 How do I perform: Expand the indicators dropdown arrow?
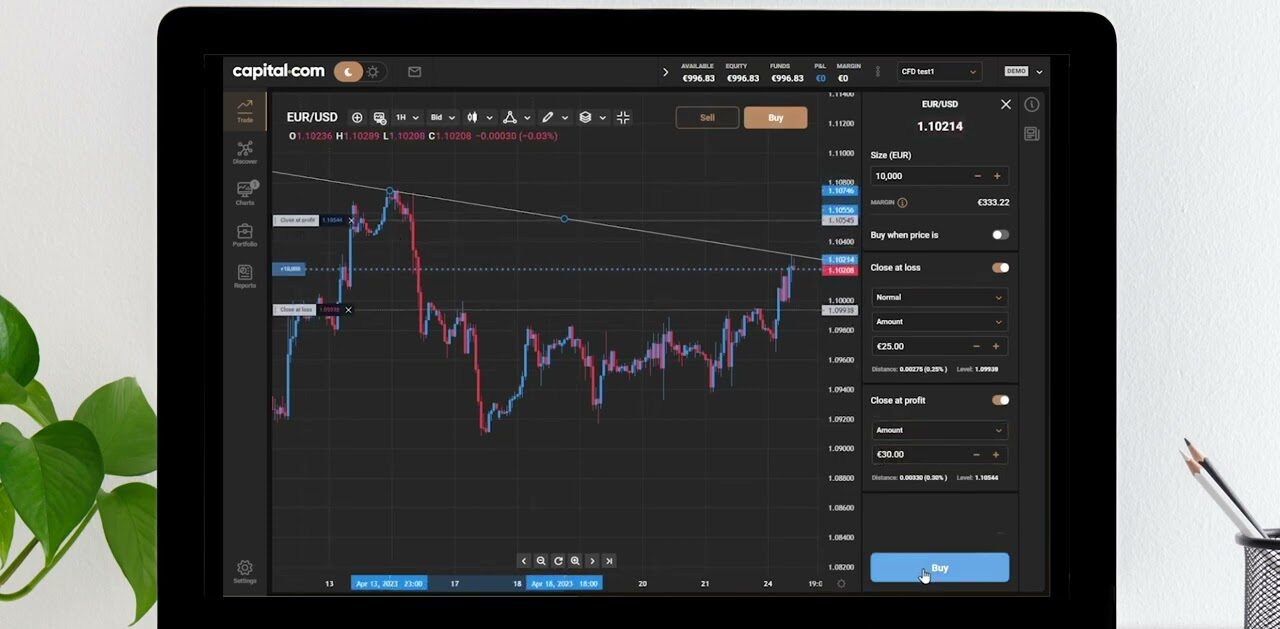click(526, 117)
